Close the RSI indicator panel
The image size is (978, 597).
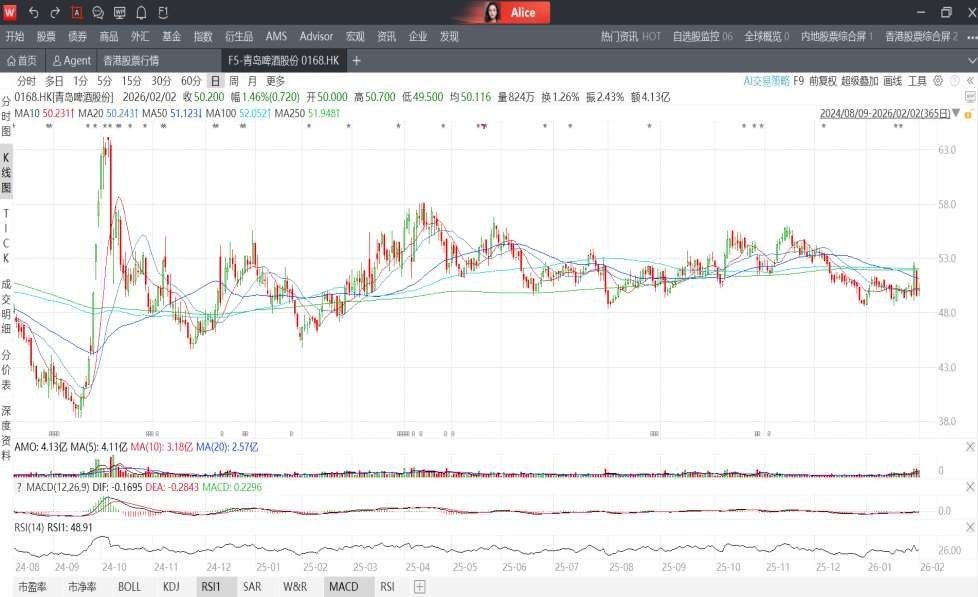[x=969, y=527]
